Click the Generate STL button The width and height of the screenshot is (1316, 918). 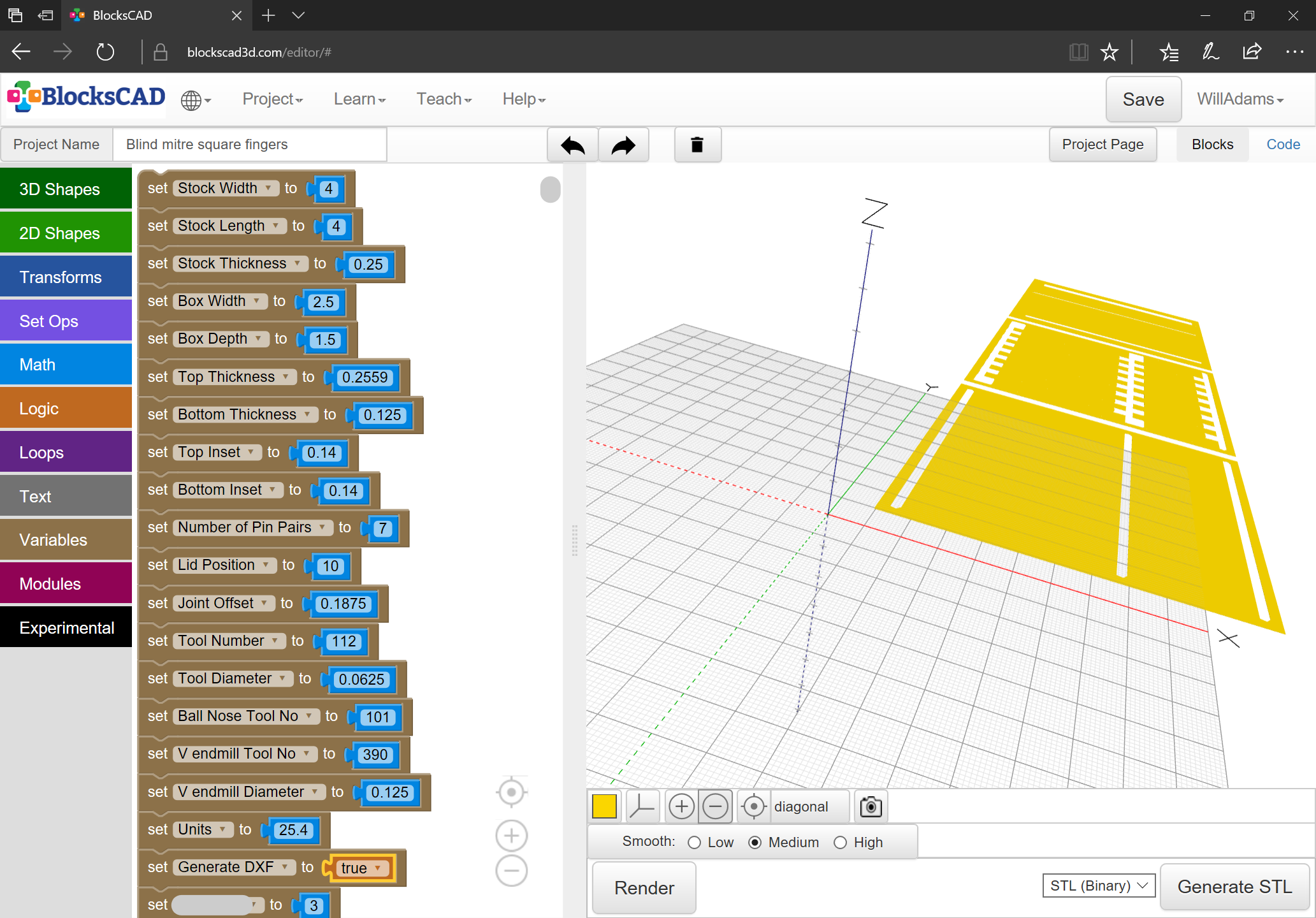[x=1234, y=887]
